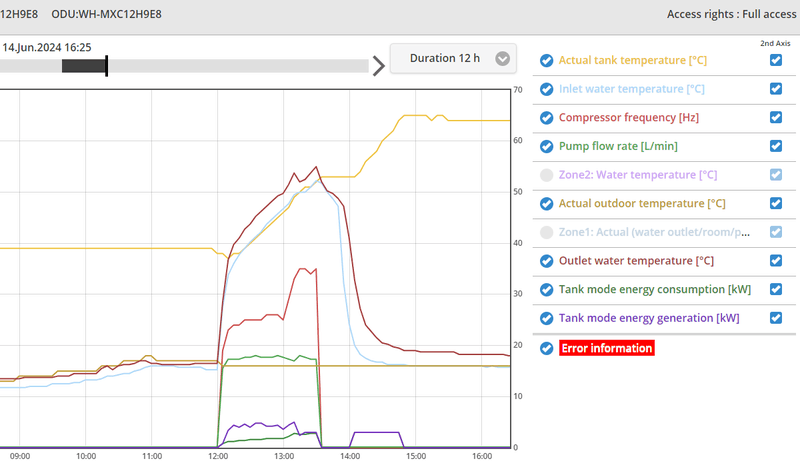Viewport: 800px width, 475px height.
Task: Toggle Outlet water temperature series icon
Action: pos(546,261)
